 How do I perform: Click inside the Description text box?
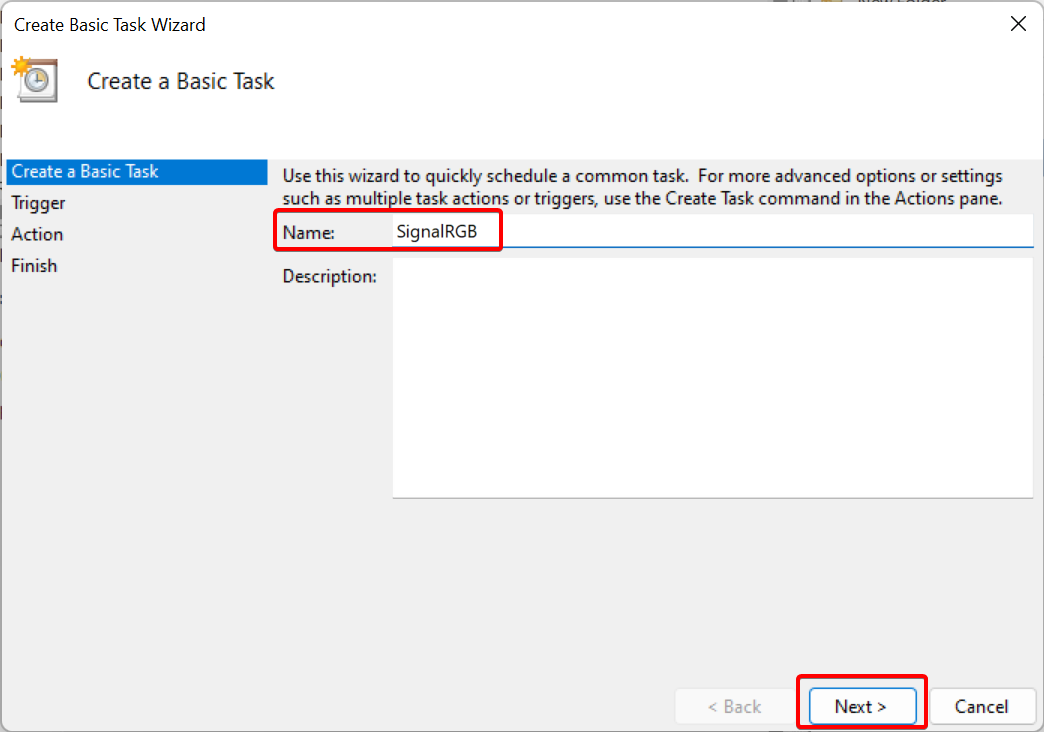tap(712, 377)
